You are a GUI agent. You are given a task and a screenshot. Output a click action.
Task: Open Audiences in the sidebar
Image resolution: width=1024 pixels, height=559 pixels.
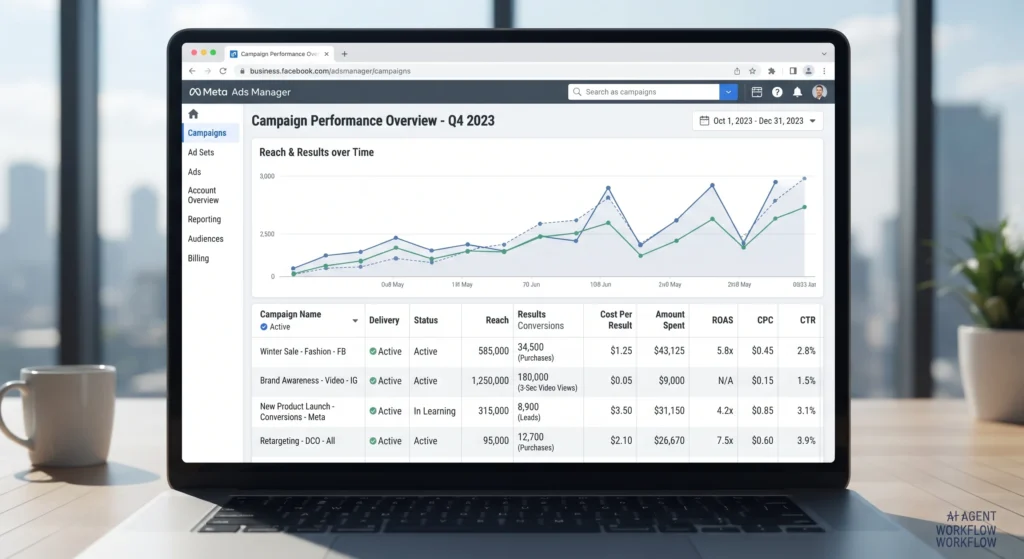pyautogui.click(x=206, y=239)
